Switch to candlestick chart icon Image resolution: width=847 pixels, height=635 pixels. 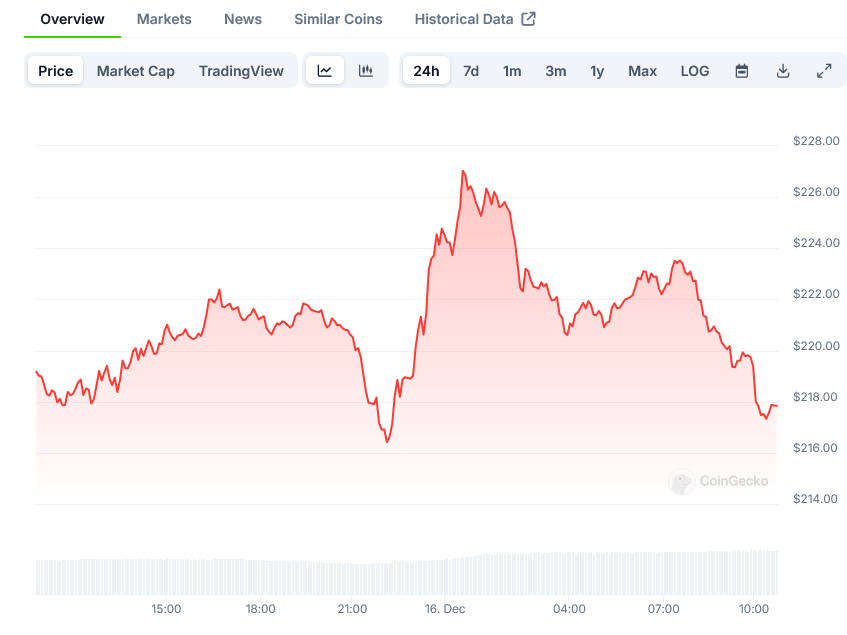tap(366, 71)
